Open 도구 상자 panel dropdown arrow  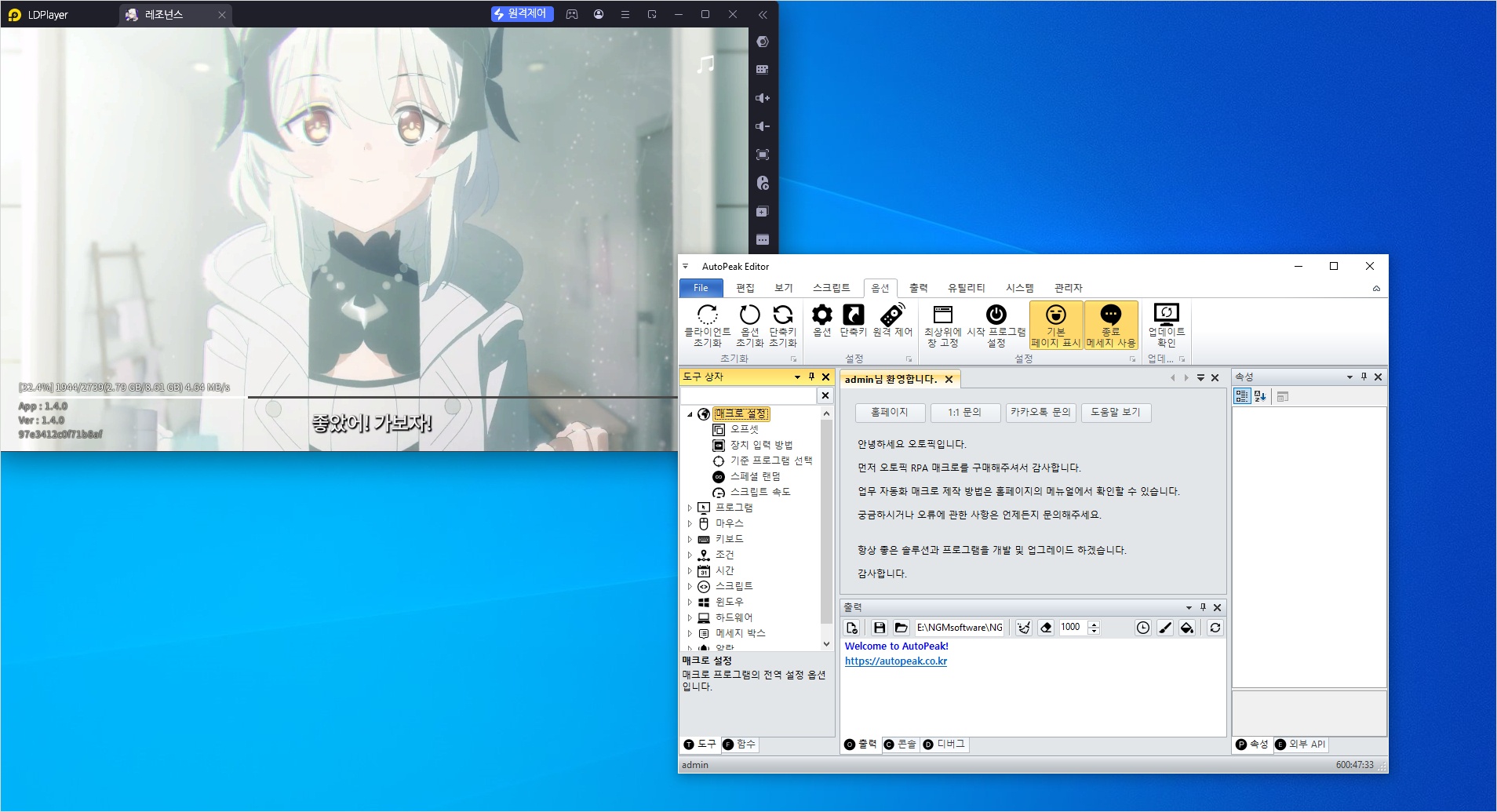point(797,377)
